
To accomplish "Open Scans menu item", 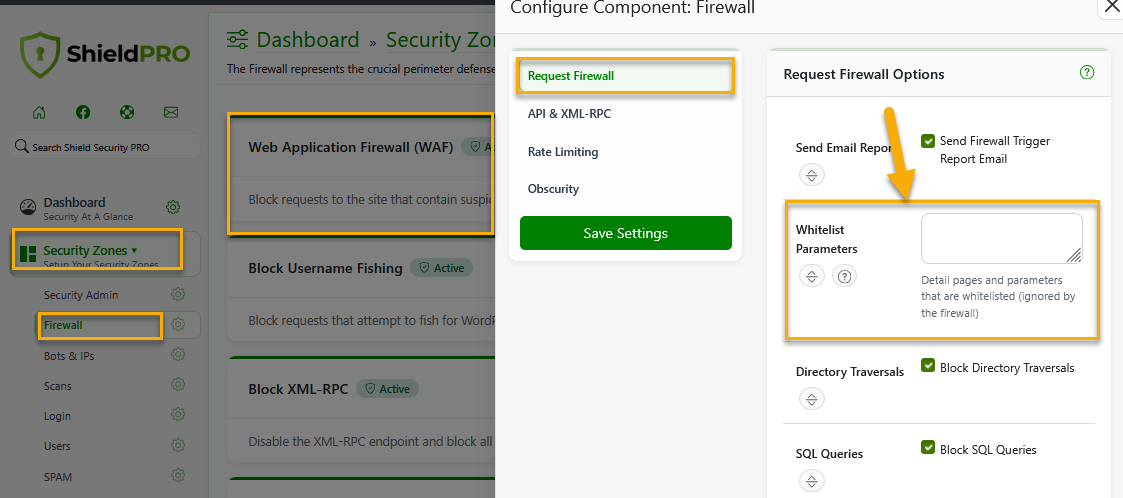I will tap(58, 386).
